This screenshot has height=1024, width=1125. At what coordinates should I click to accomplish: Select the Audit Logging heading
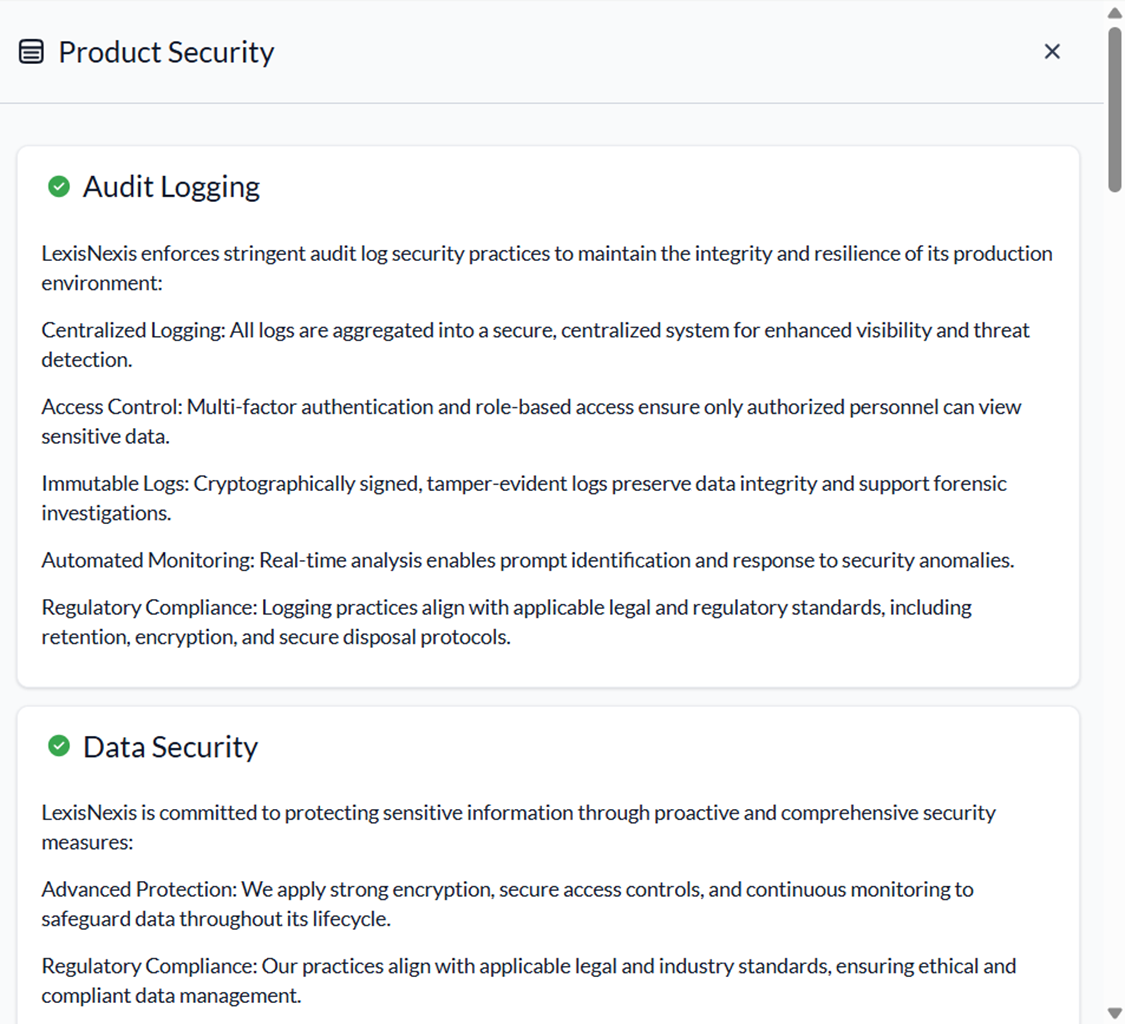(x=171, y=187)
